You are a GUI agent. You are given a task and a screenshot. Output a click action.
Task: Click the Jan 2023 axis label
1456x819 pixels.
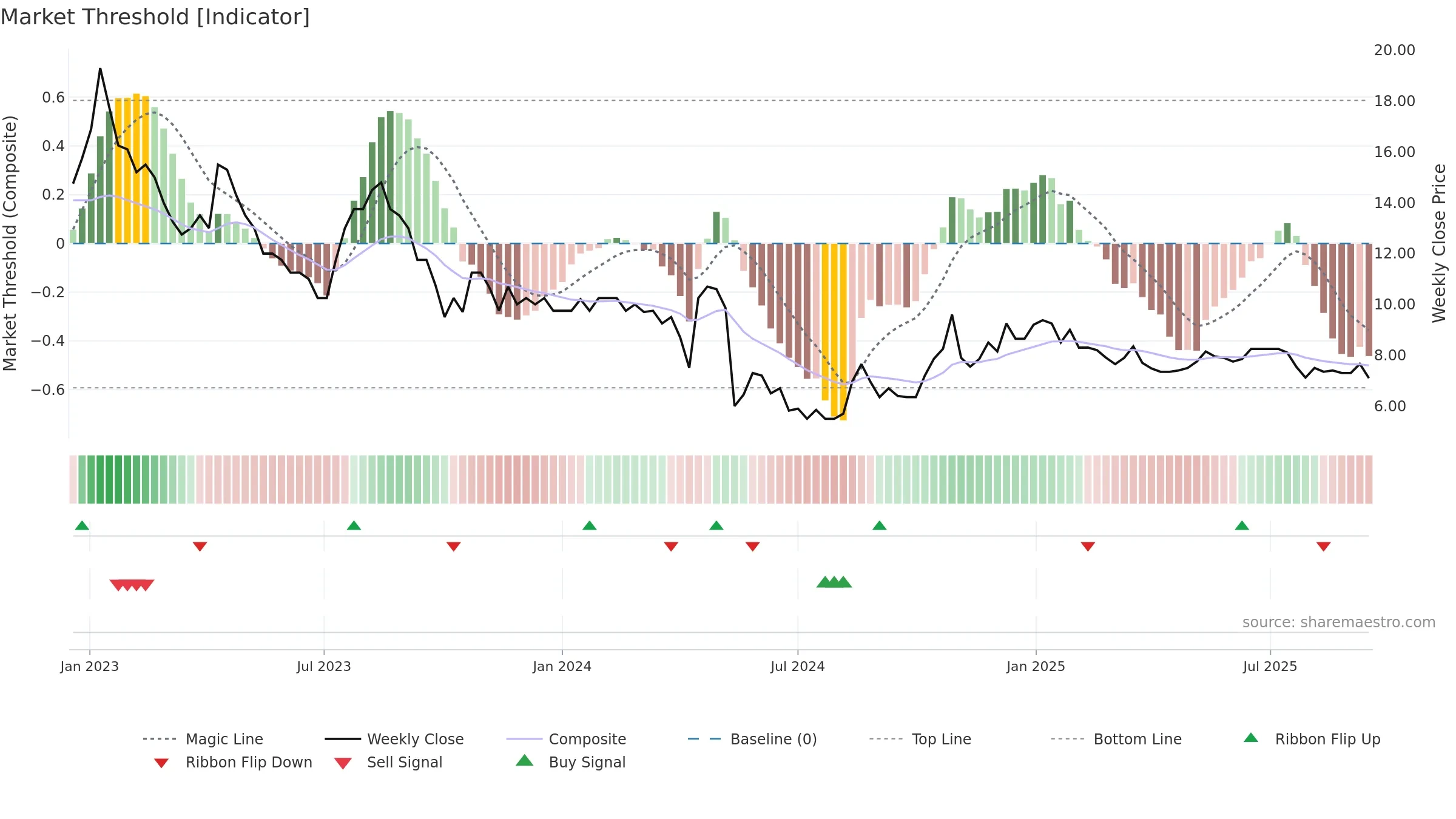coord(89,666)
